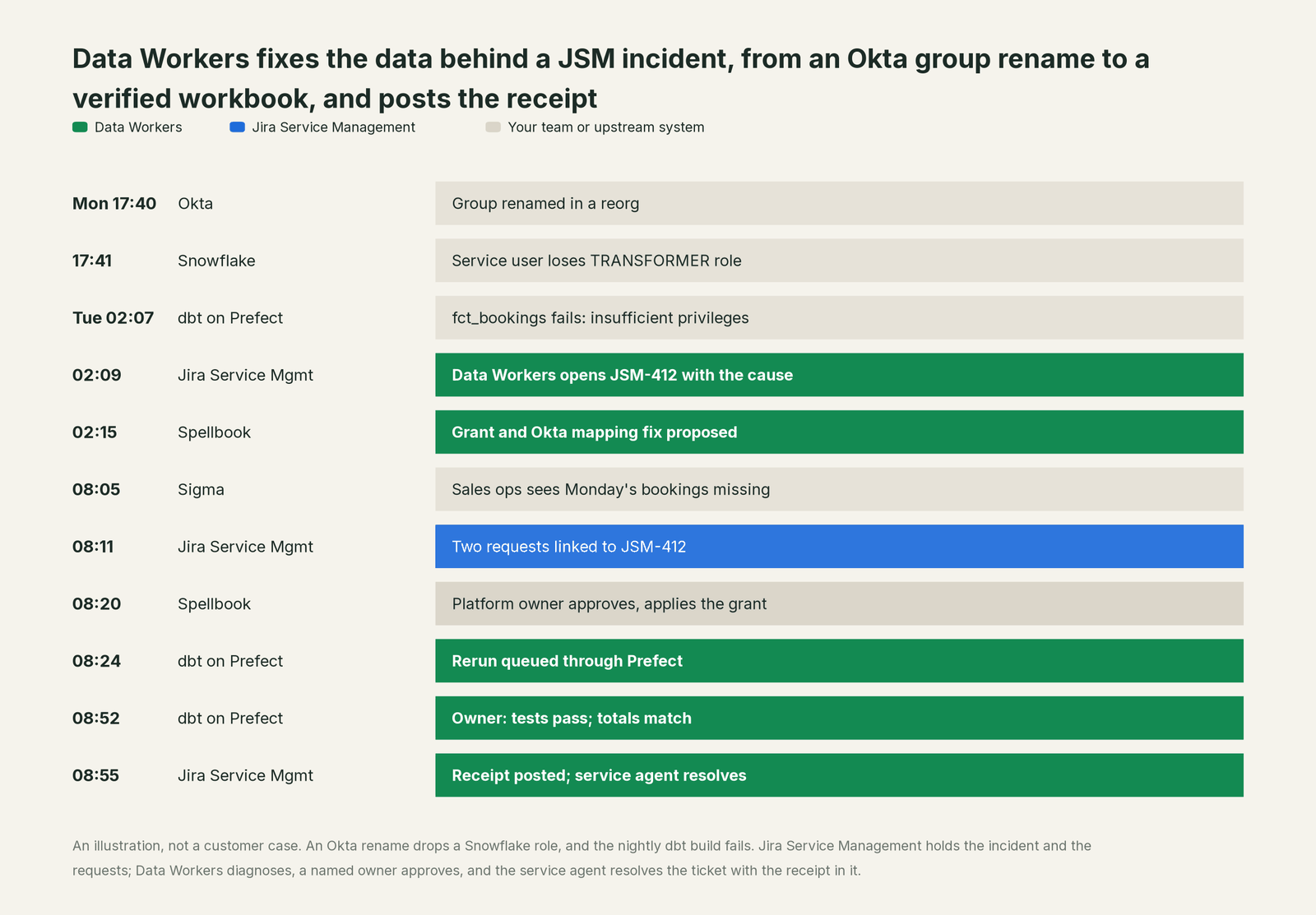Screen dimensions: 1316x915
Task: Click the blue Jira Service Management legend swatch
Action: click(x=237, y=127)
